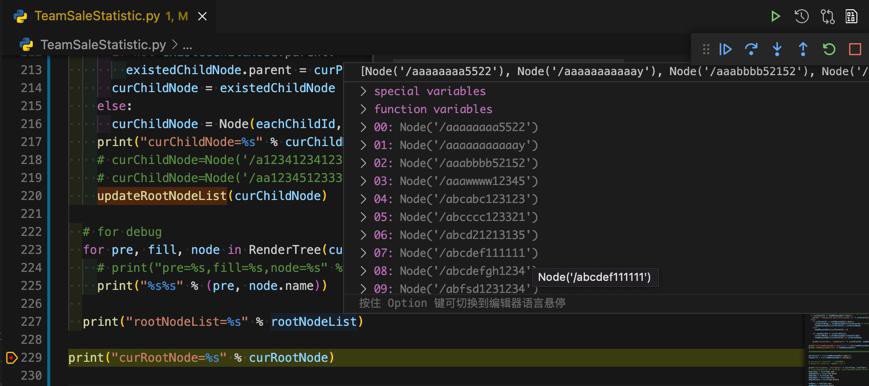Grab the debug toolbar drag handle
The width and height of the screenshot is (869, 386).
706,49
